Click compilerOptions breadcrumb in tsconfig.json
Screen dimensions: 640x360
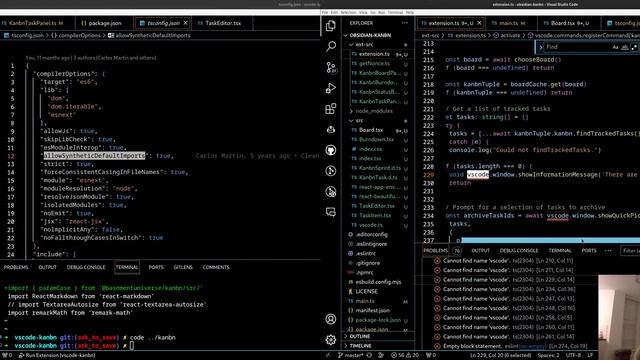pyautogui.click(x=79, y=36)
